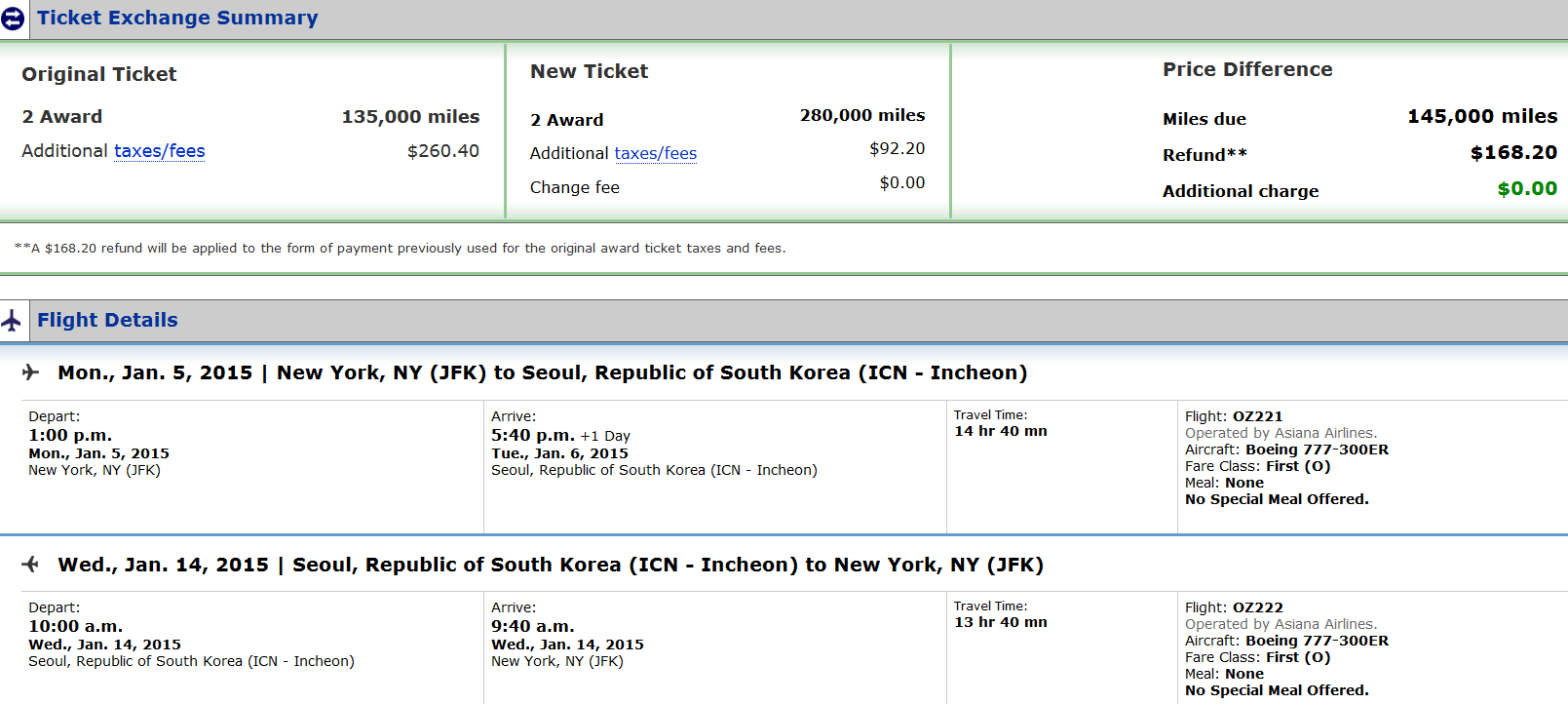This screenshot has width=1568, height=704.
Task: Click the New Ticket heading
Action: (589, 71)
